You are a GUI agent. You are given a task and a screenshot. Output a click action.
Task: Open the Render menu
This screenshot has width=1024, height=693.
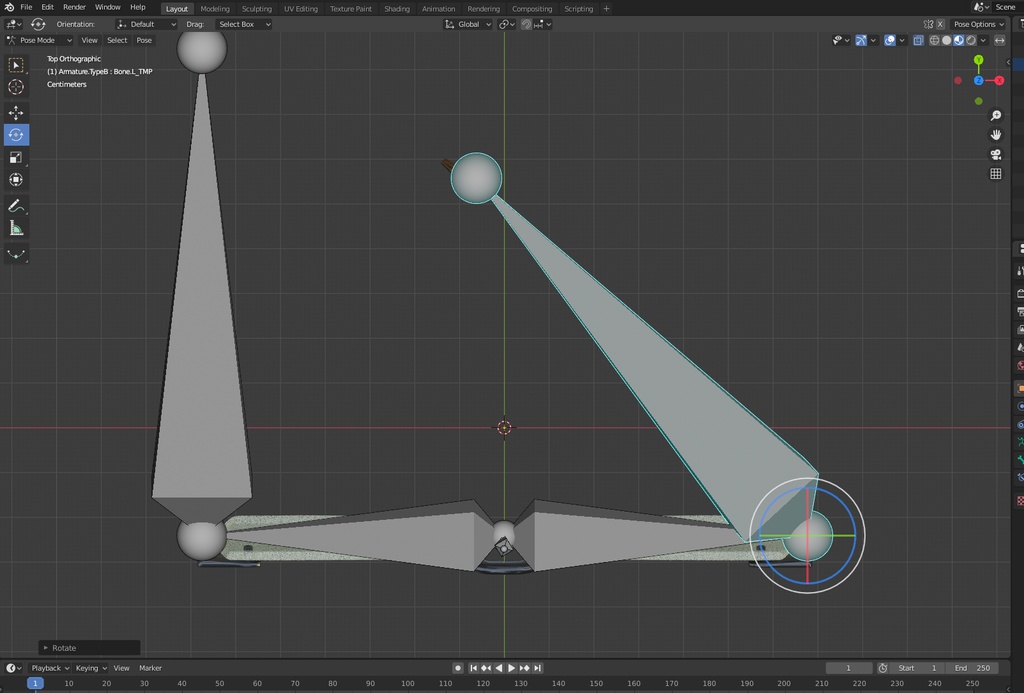pos(74,7)
